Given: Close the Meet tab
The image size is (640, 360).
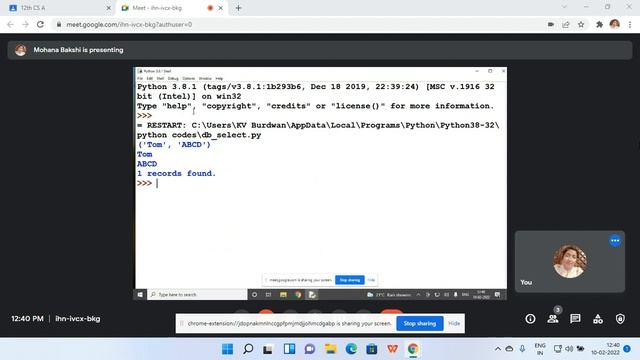Looking at the screenshot, I should coord(221,8).
